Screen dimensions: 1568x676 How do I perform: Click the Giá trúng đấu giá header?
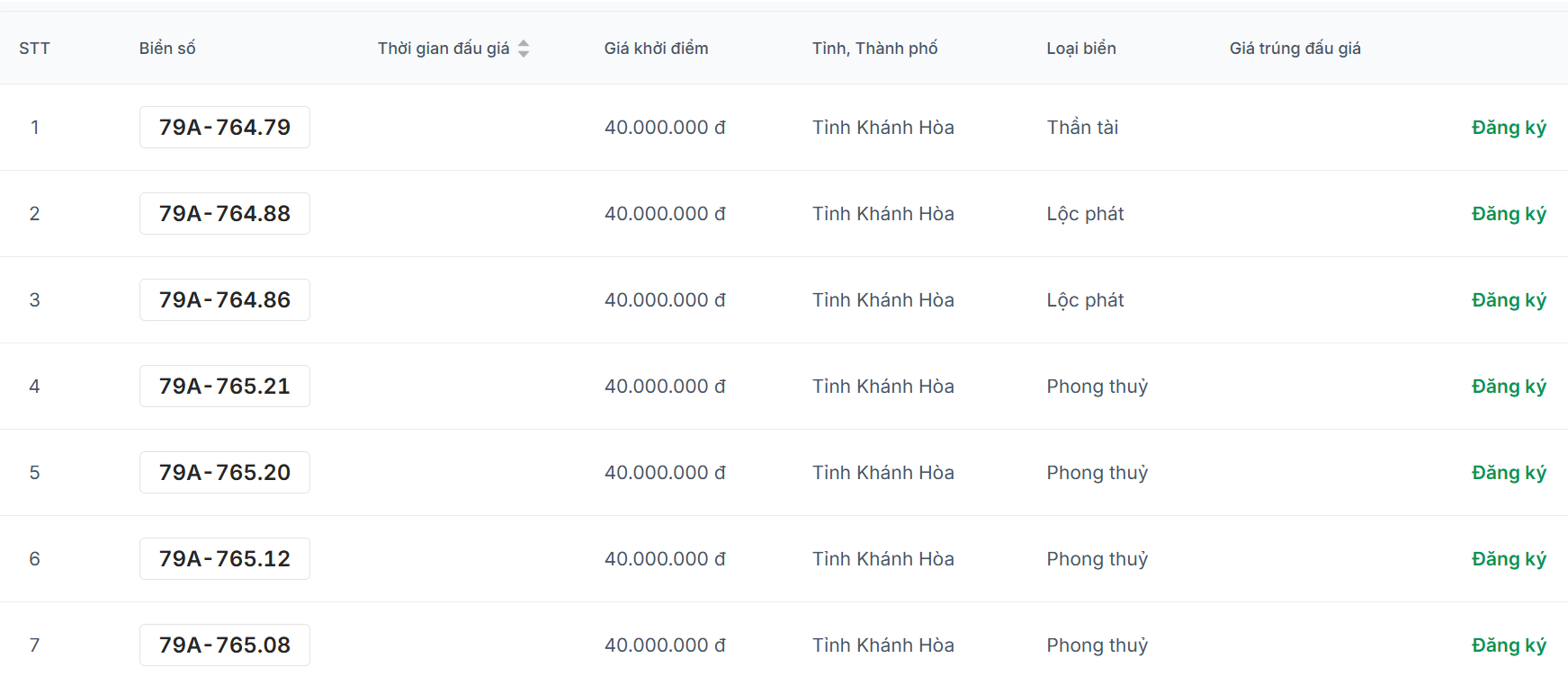pyautogui.click(x=1295, y=49)
